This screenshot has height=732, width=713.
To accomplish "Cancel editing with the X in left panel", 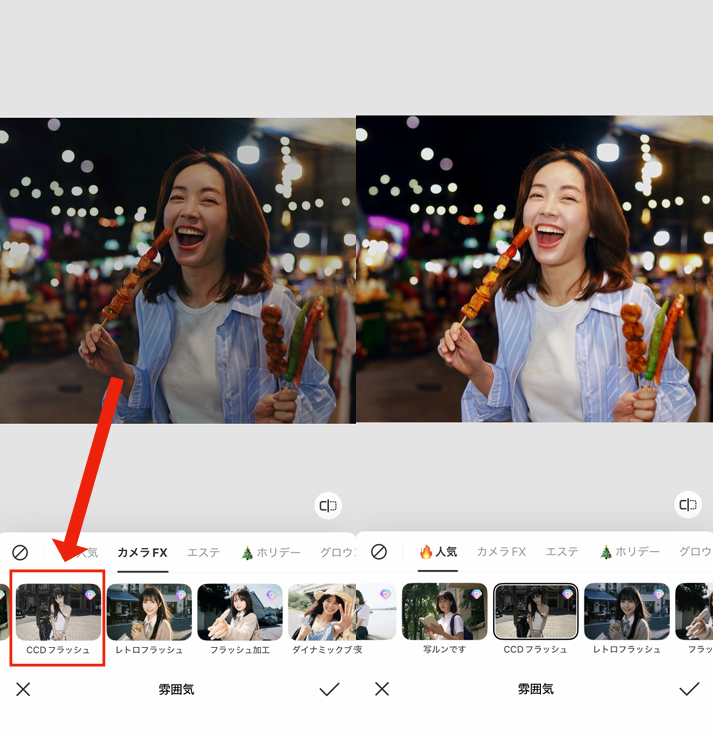I will pos(23,689).
